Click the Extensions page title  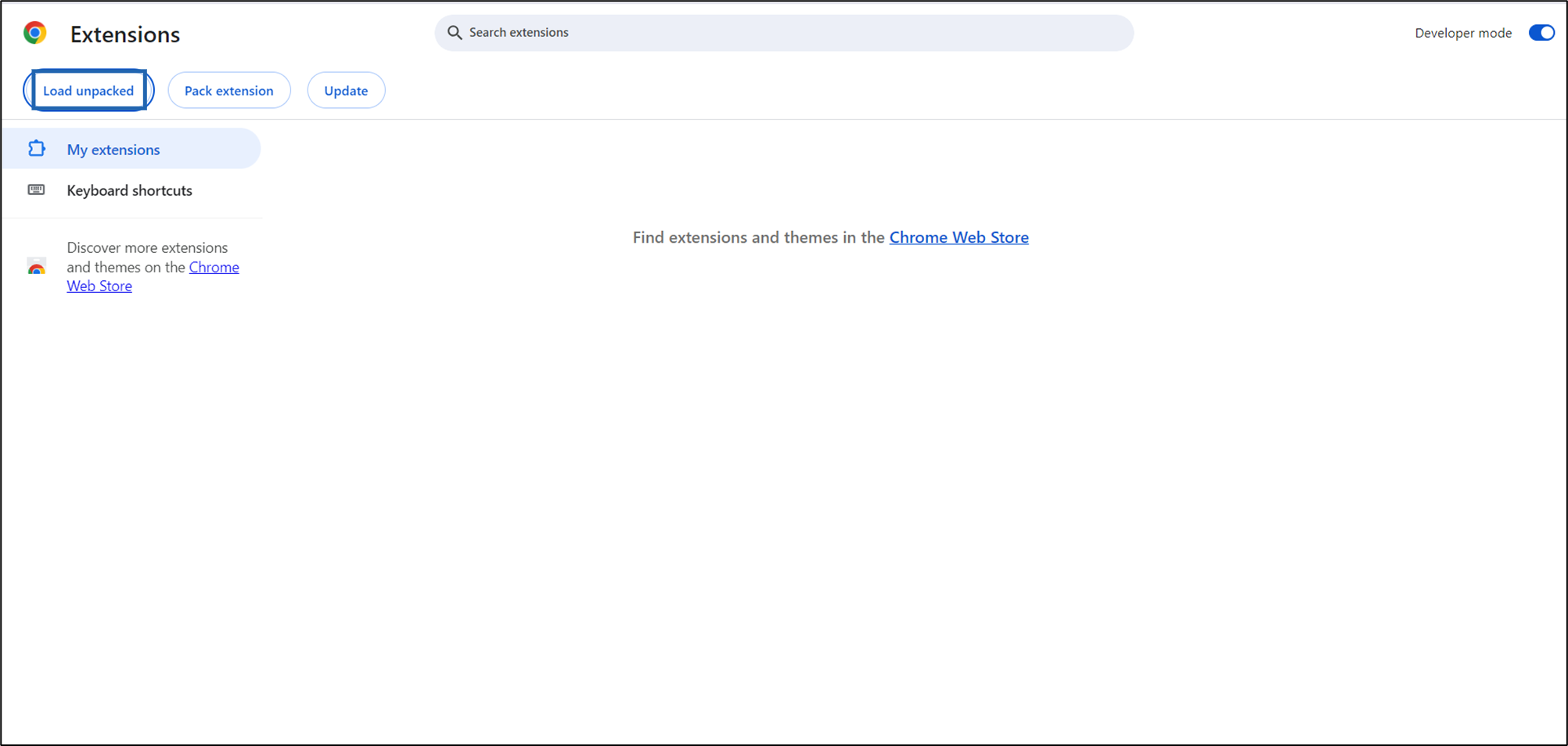(125, 34)
